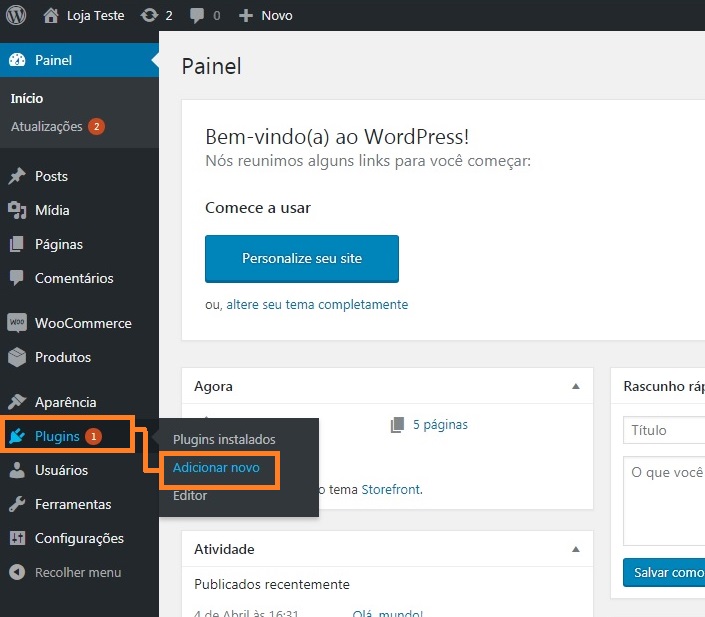Viewport: 705px width, 617px height.
Task: Click the Produtos box icon
Action: coord(17,357)
